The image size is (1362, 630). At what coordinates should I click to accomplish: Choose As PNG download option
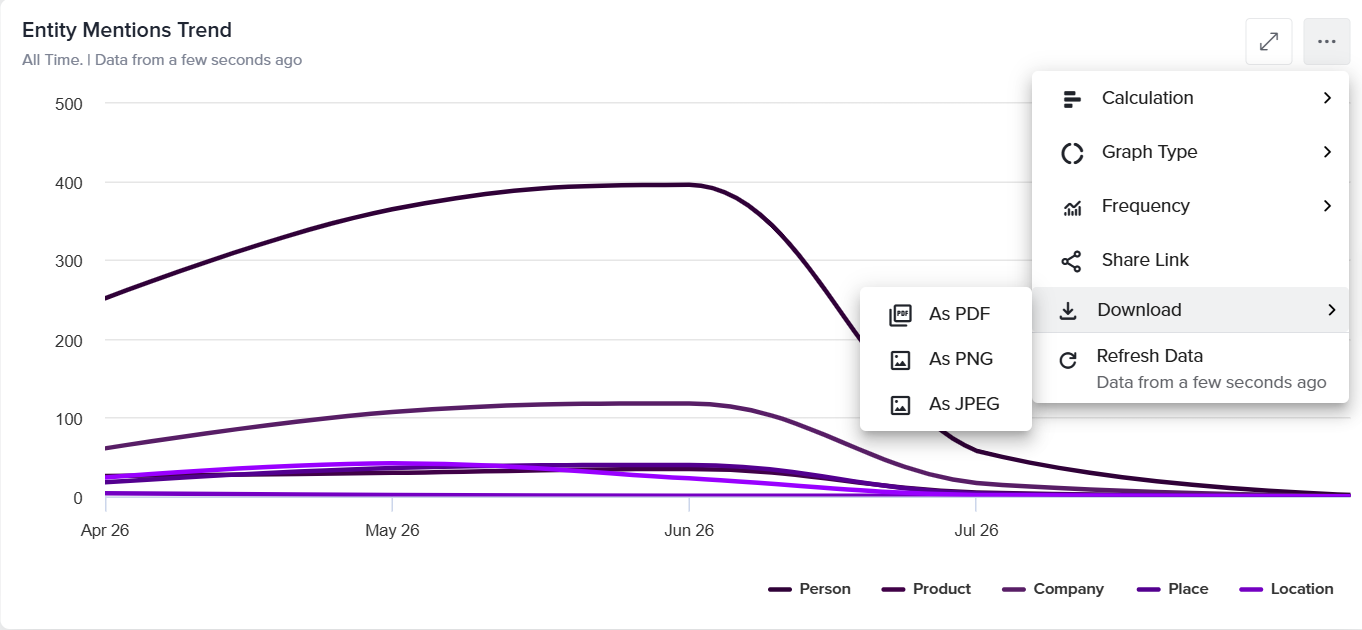(x=945, y=359)
